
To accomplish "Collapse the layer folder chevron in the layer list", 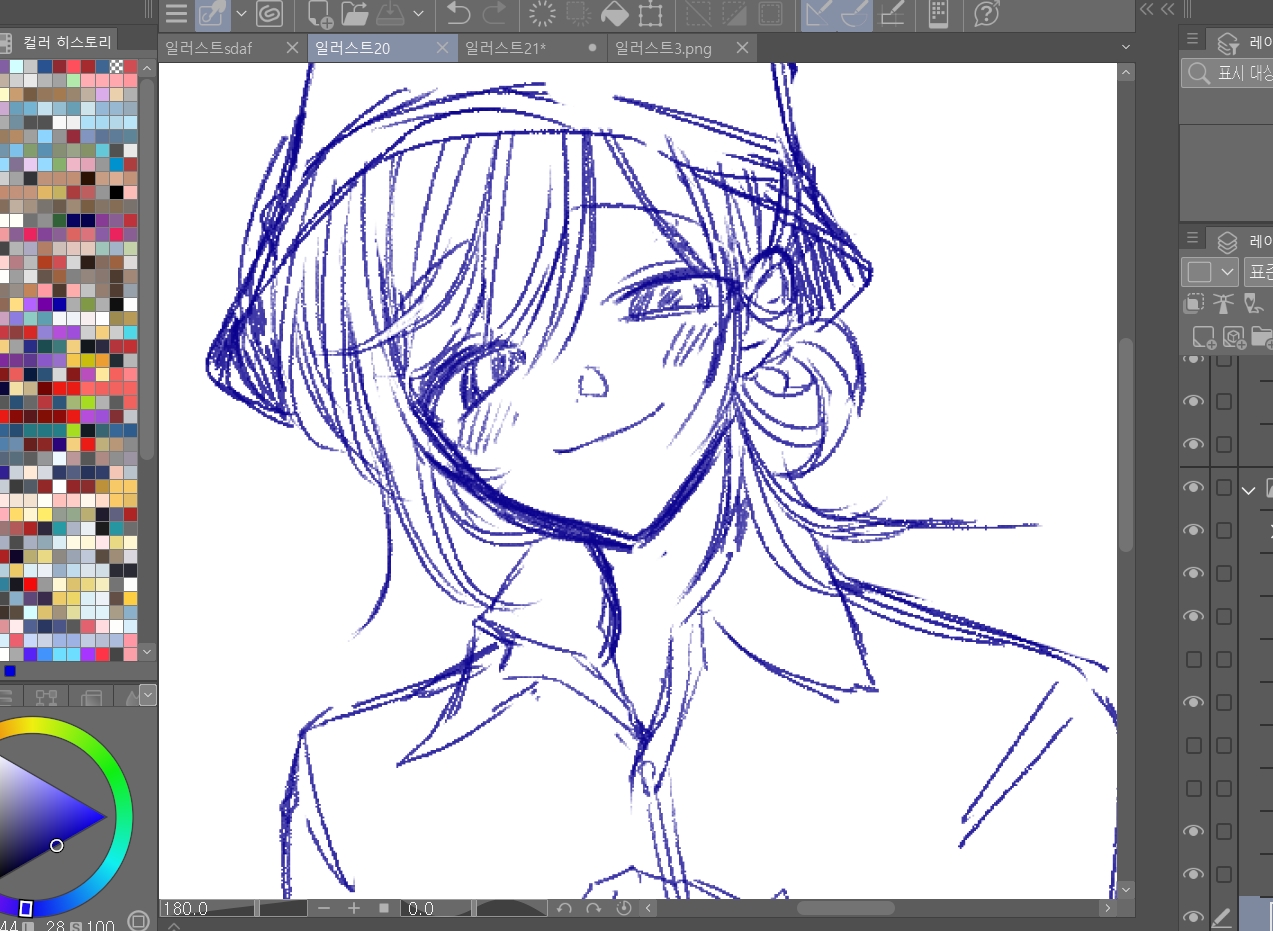I will 1248,490.
